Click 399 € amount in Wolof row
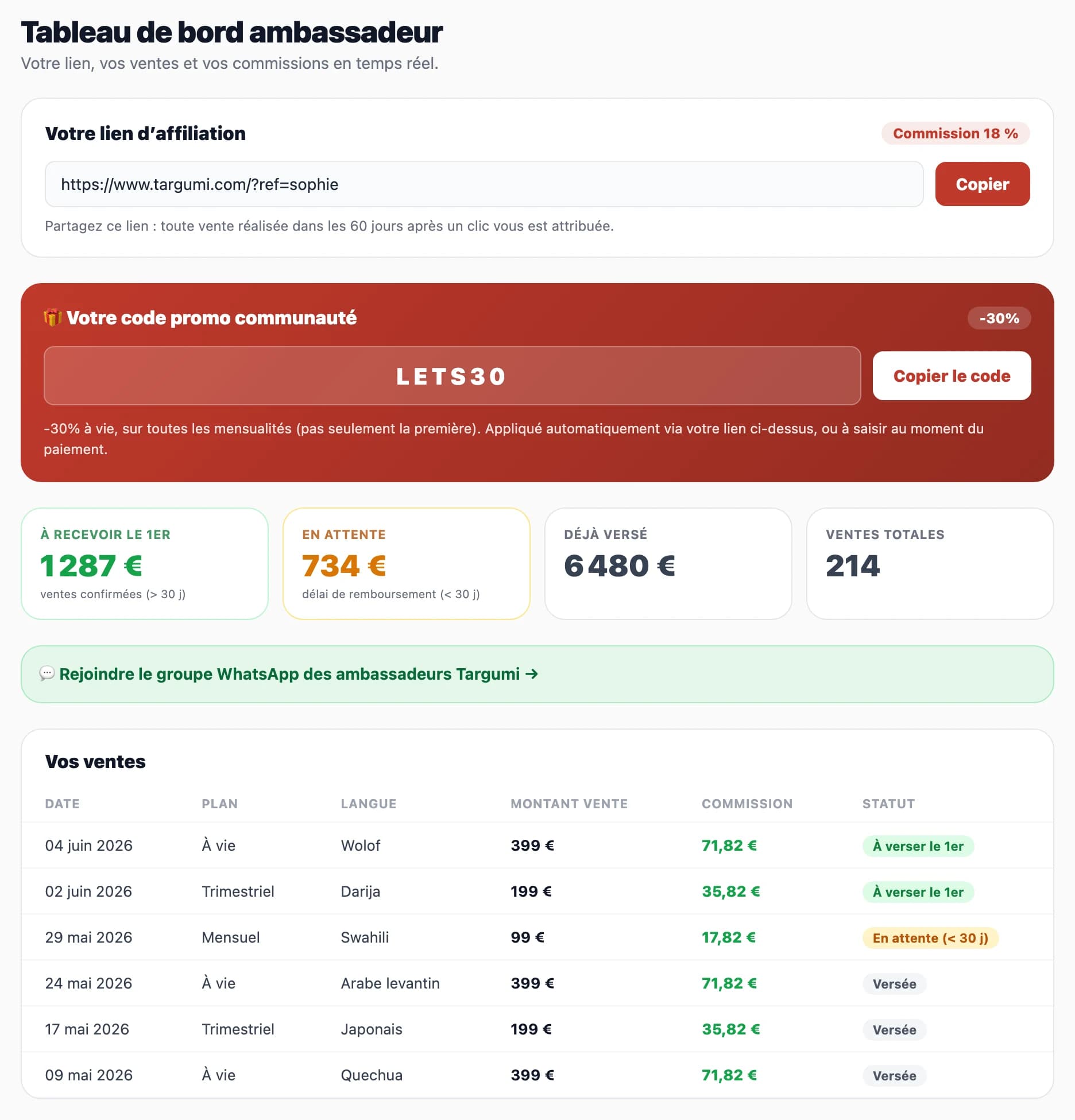This screenshot has width=1075, height=1120. 533,846
